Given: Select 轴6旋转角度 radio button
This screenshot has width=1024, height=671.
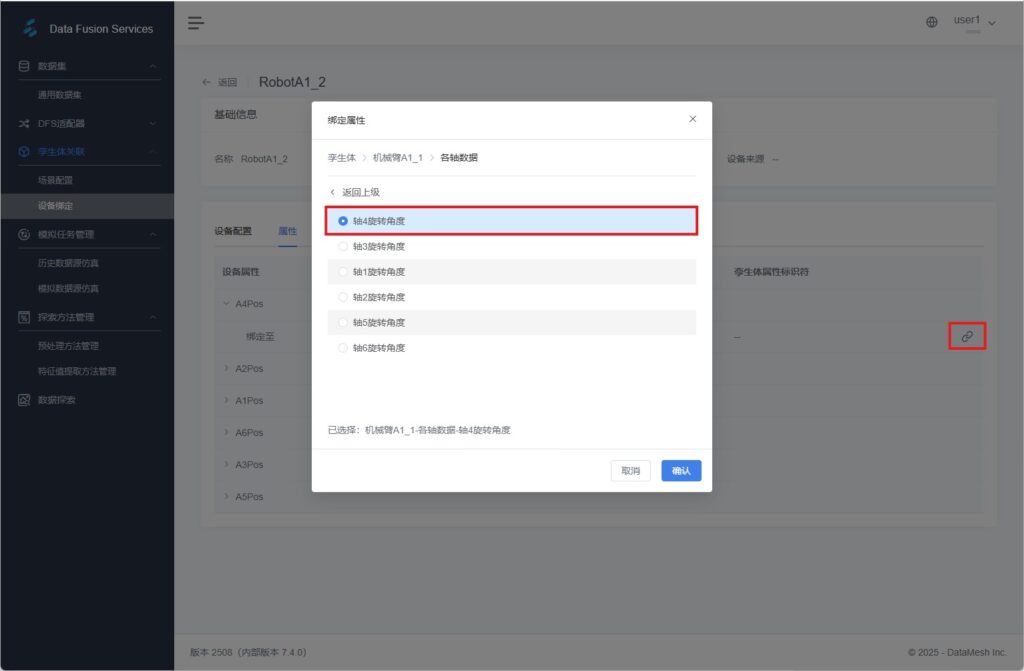Looking at the screenshot, I should point(343,348).
